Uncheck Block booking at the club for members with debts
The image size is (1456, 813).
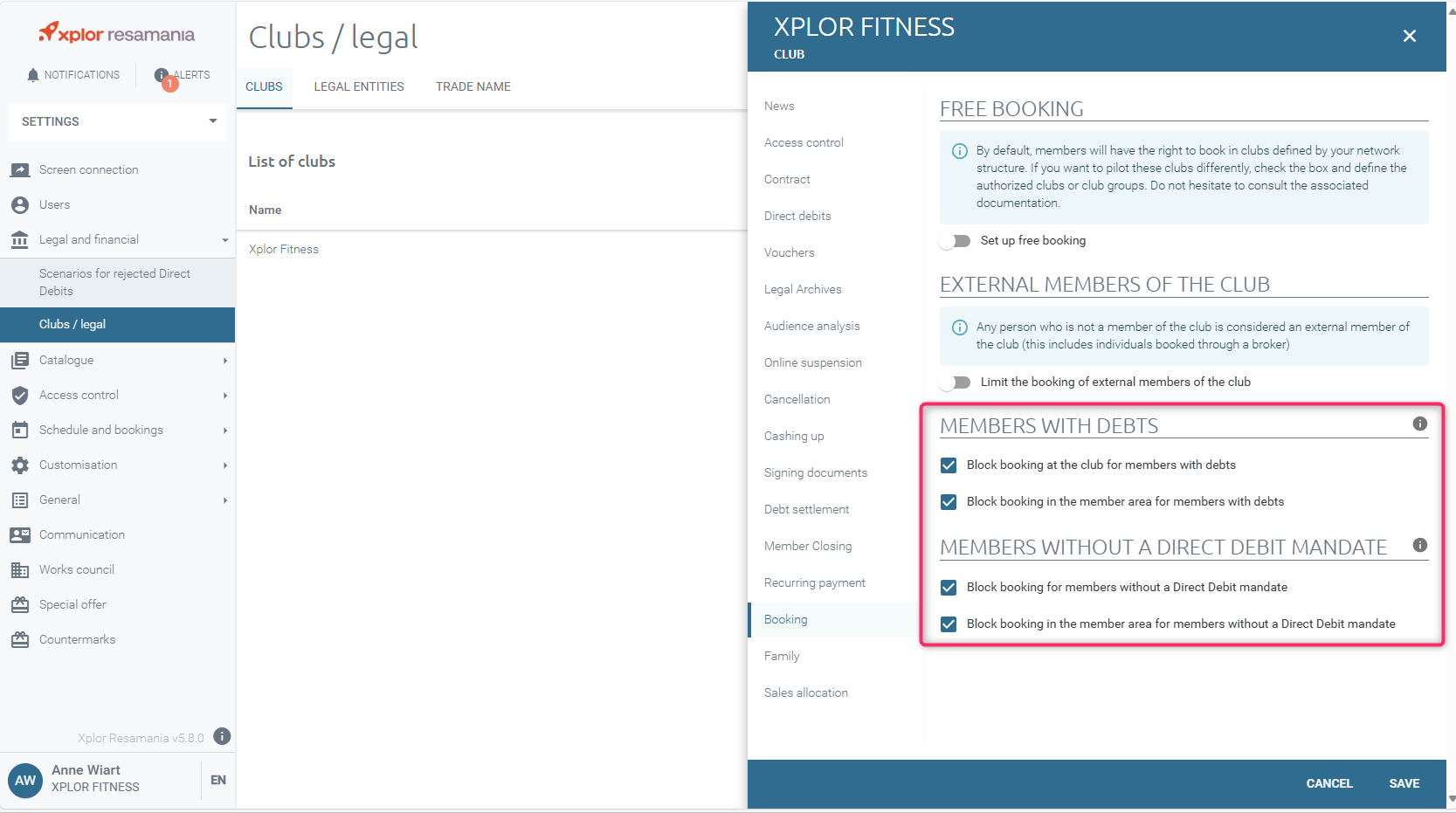[949, 465]
